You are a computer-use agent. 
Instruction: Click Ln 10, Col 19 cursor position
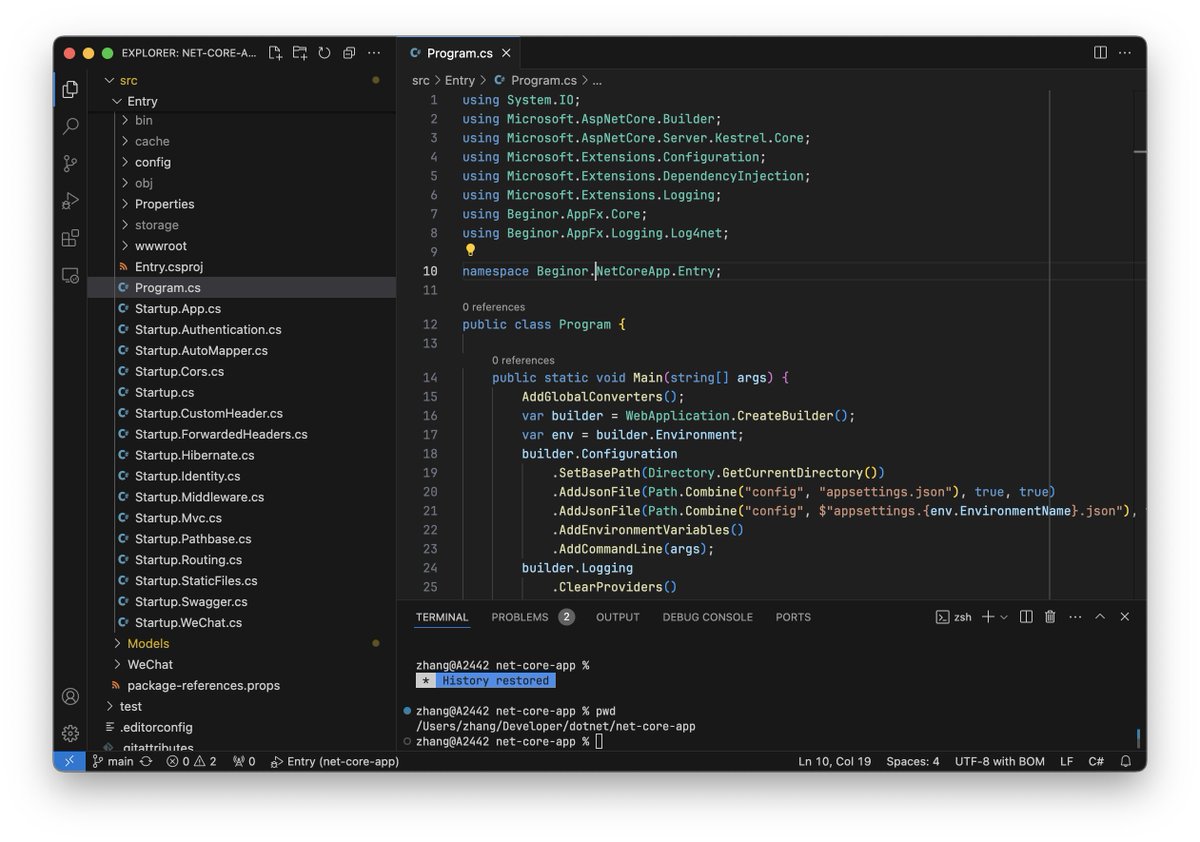pos(834,761)
